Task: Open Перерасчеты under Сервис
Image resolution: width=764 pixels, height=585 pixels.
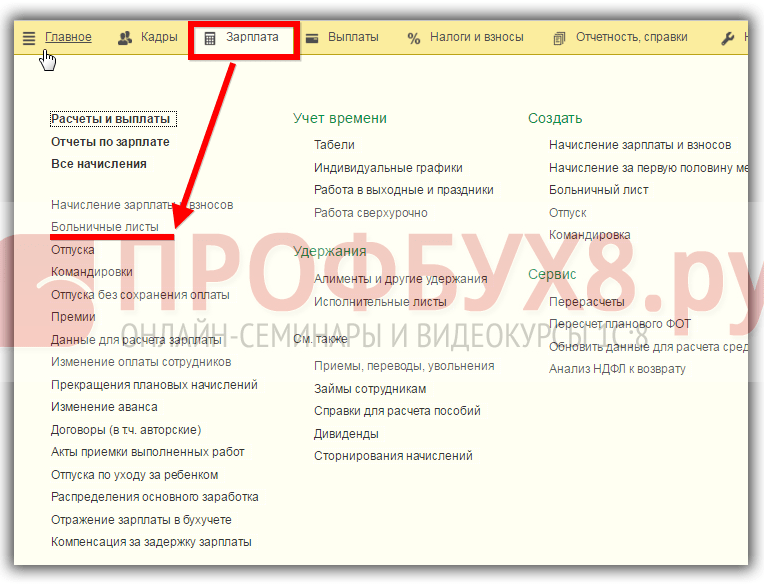Action: [x=586, y=302]
